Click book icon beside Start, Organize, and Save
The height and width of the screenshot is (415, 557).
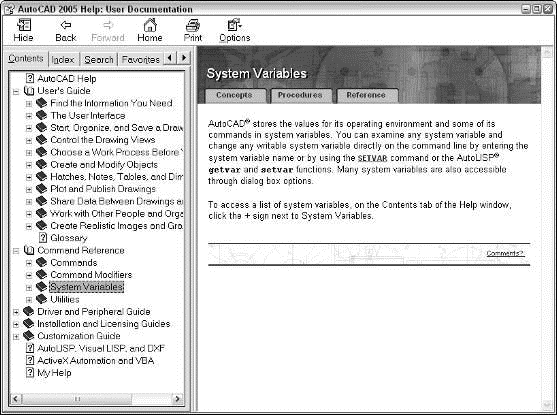42,127
